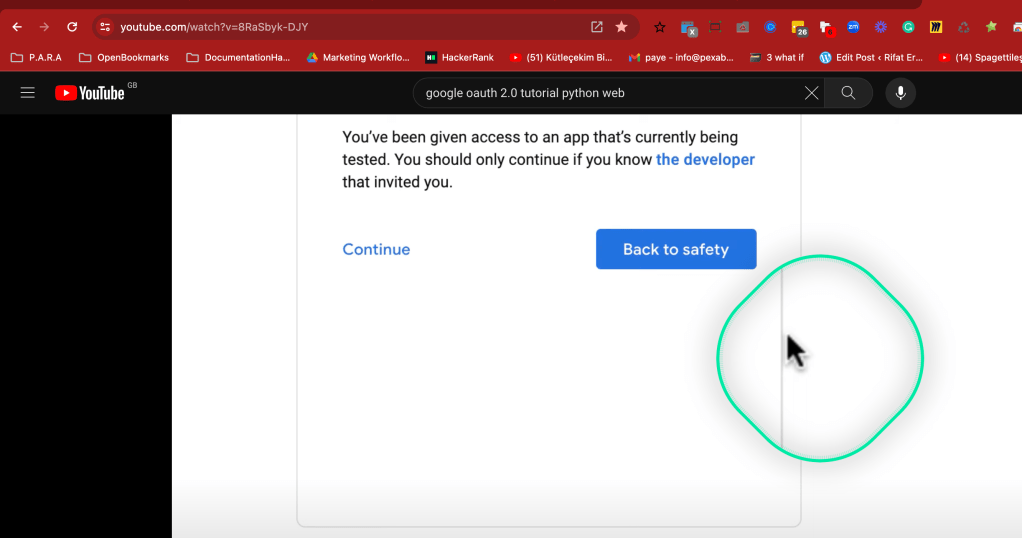
Task: Open site information icon in address bar
Action: click(104, 27)
